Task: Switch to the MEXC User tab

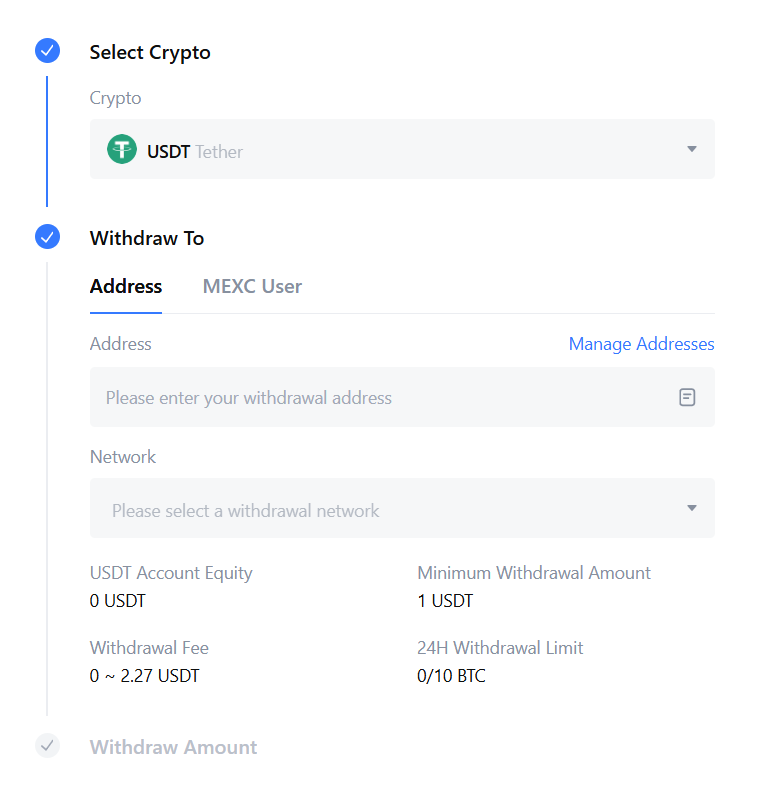Action: click(252, 286)
